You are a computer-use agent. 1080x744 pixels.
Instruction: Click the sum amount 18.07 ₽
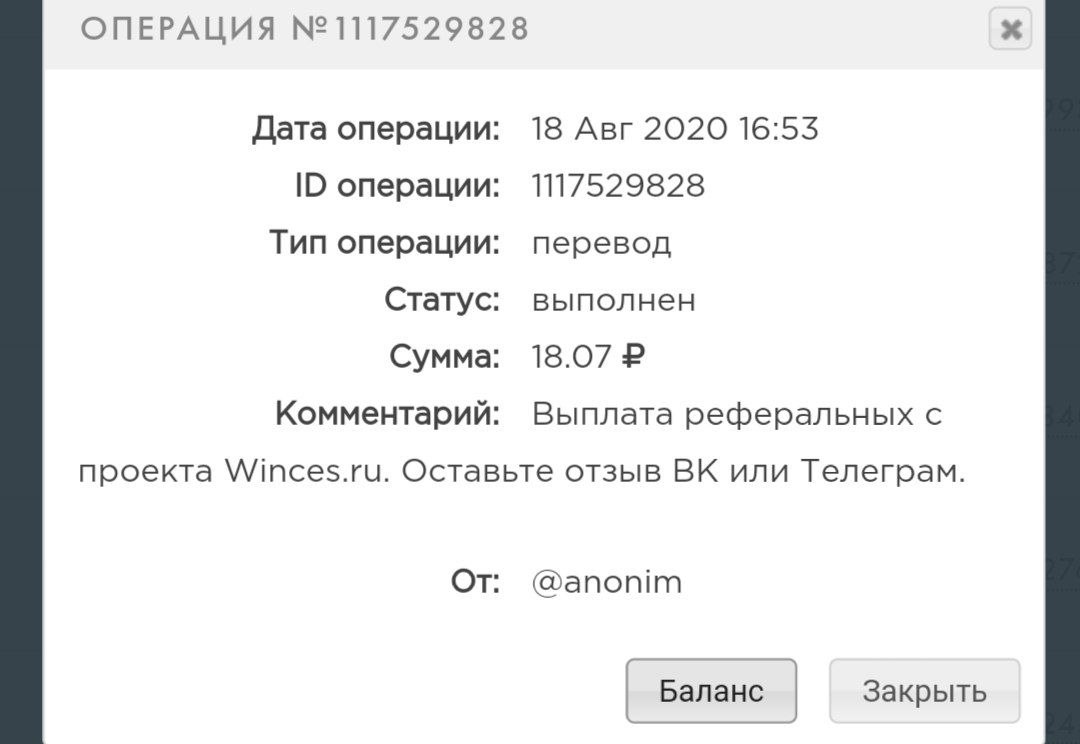click(588, 357)
